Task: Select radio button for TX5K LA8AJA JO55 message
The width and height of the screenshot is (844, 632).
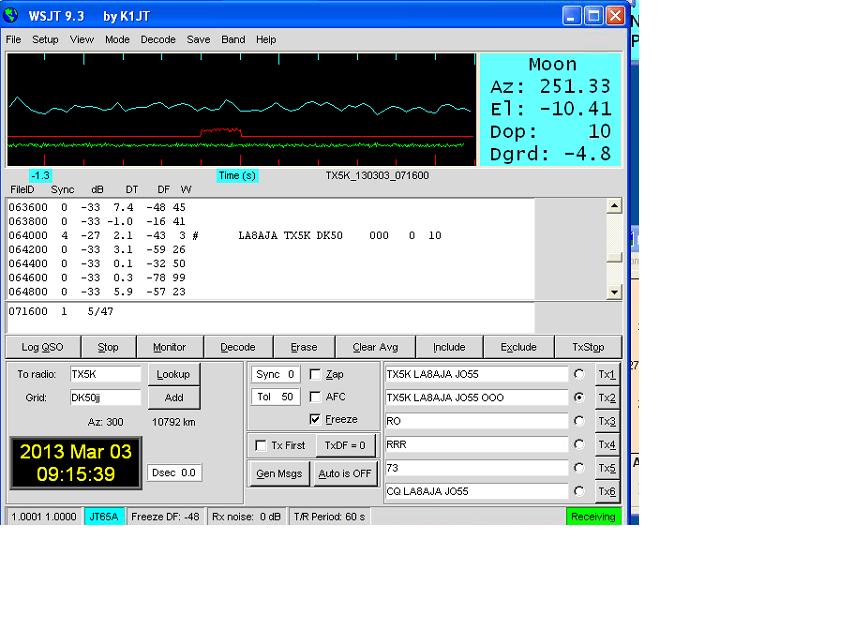Action: [579, 374]
